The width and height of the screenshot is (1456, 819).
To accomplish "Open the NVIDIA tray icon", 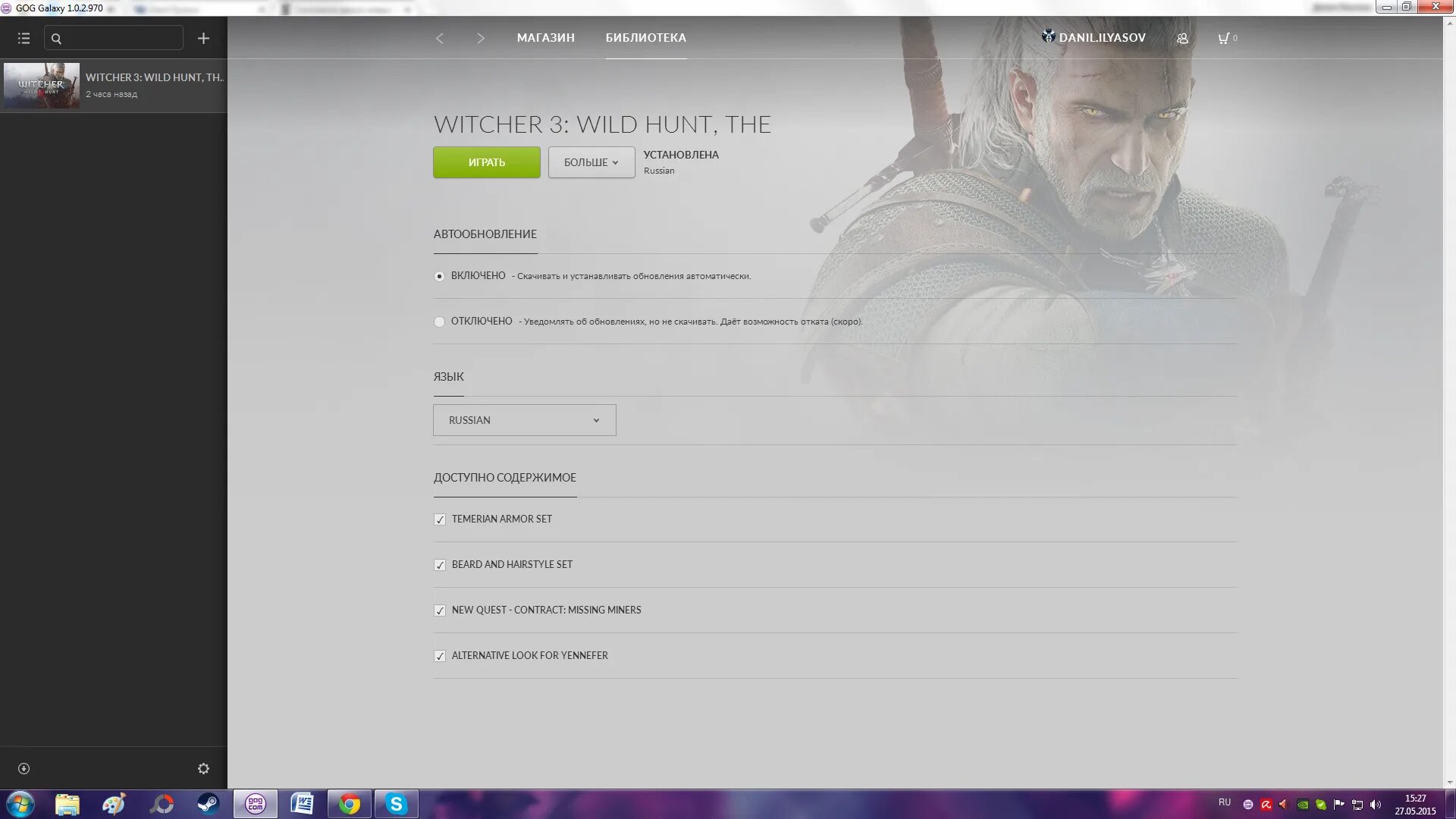I will [1303, 805].
